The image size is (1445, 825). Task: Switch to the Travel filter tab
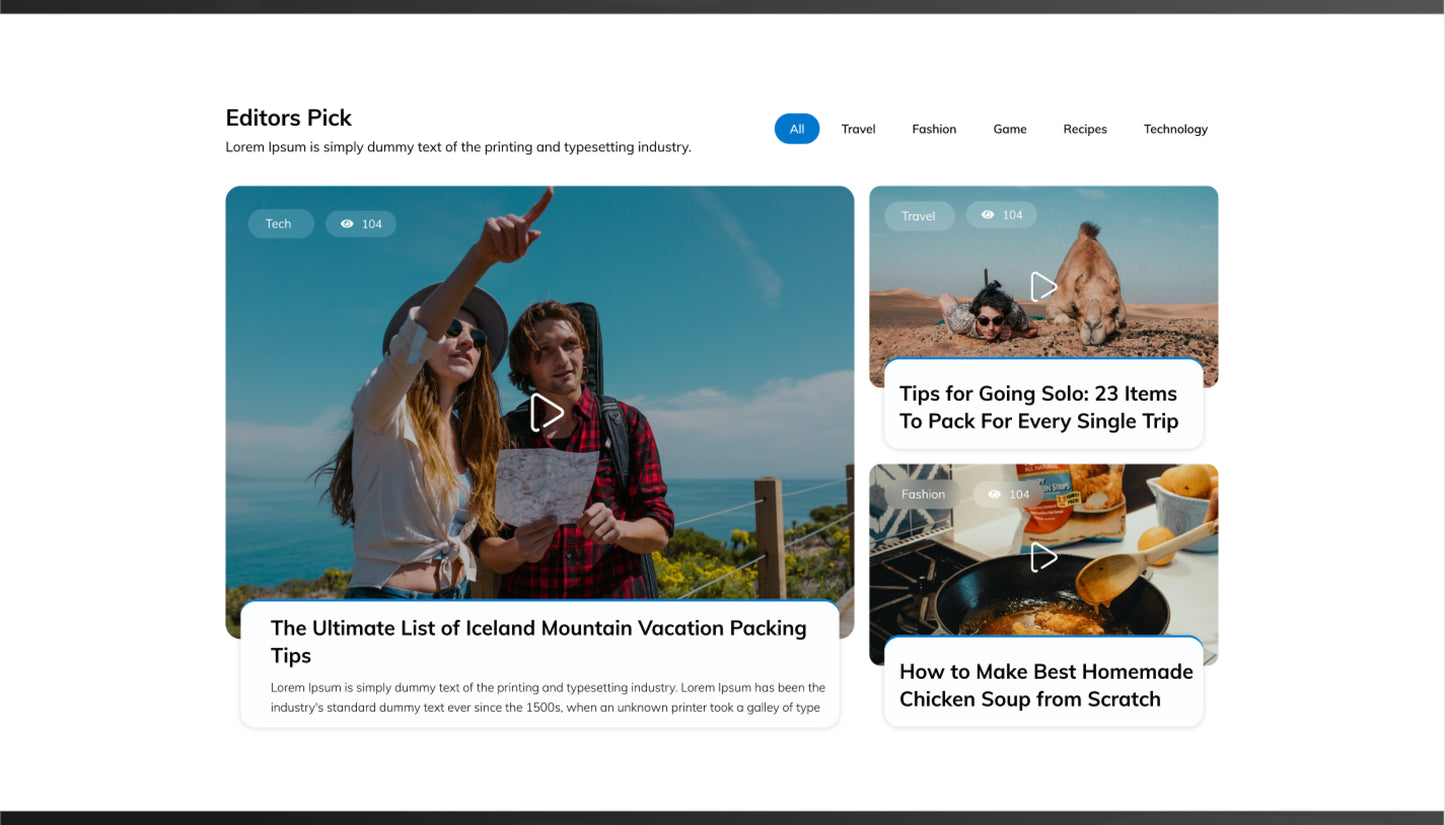858,129
